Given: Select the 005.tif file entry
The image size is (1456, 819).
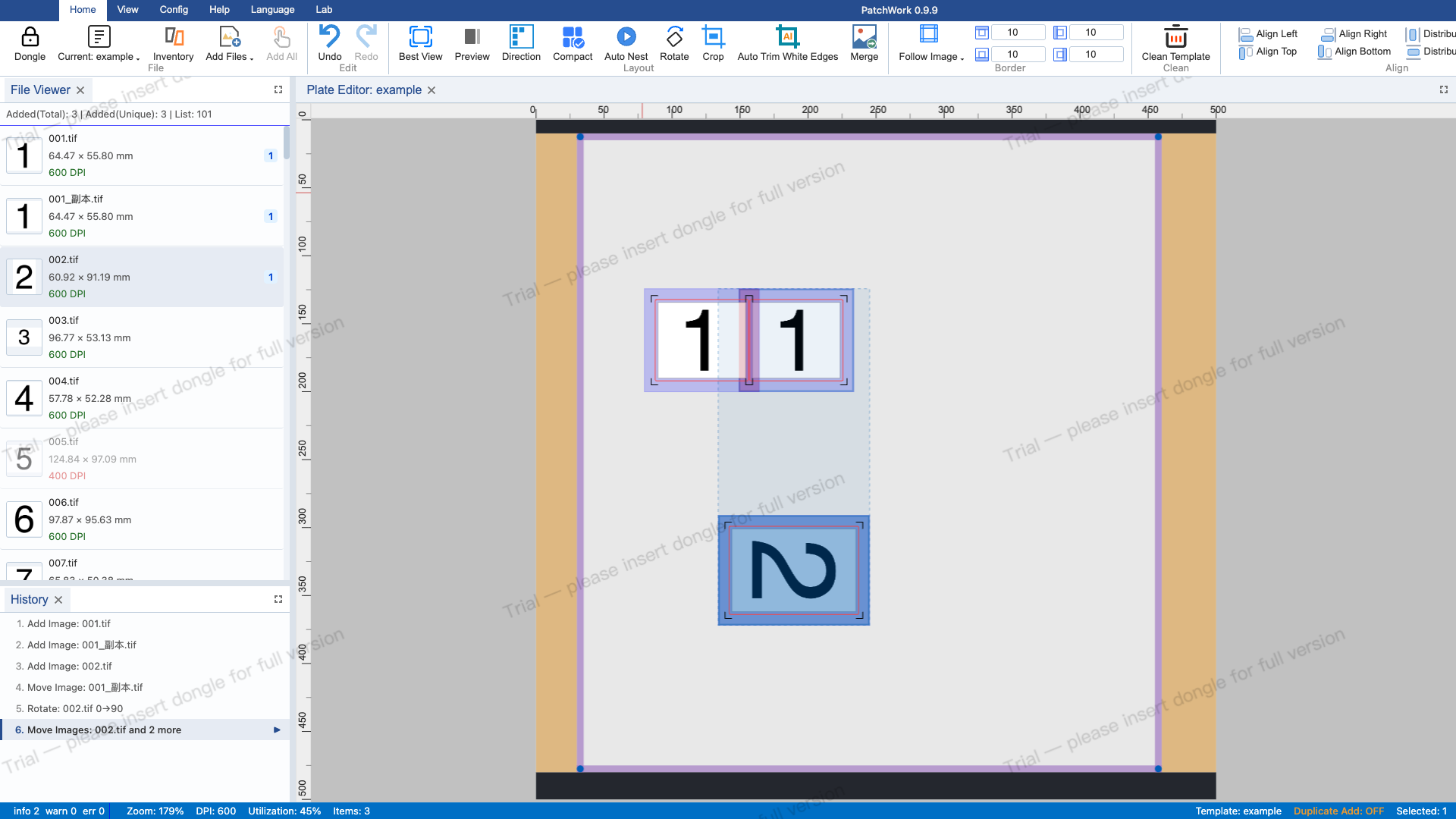Looking at the screenshot, I should pos(142,459).
